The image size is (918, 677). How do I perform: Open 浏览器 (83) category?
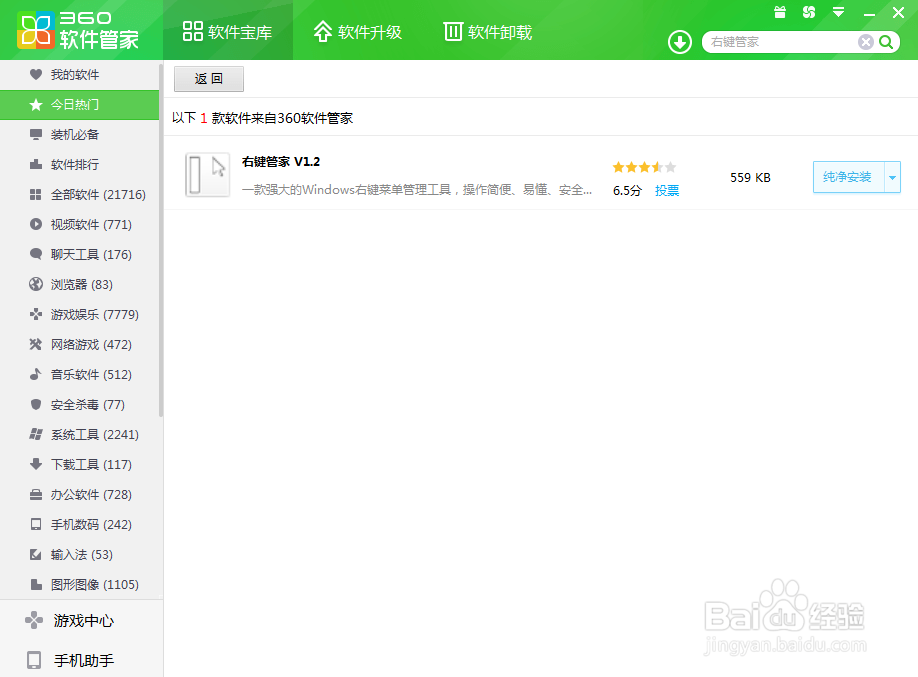pyautogui.click(x=80, y=285)
